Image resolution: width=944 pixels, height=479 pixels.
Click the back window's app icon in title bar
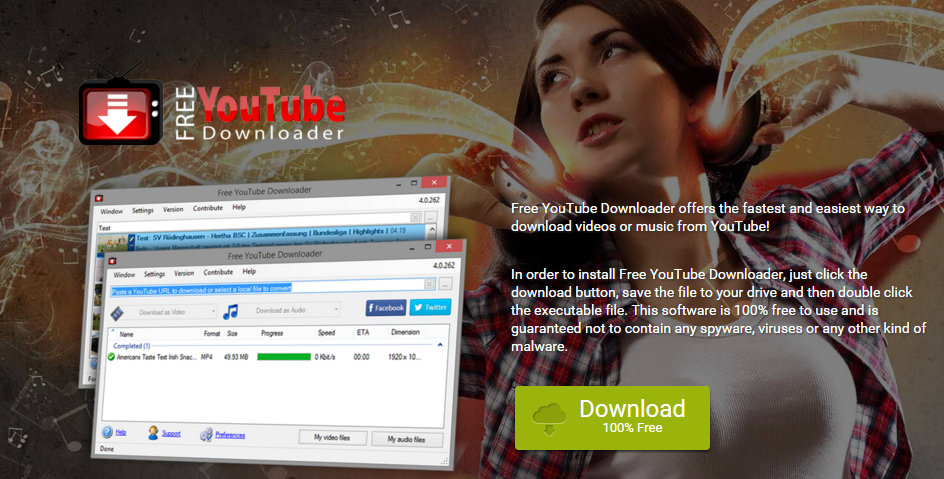click(99, 197)
